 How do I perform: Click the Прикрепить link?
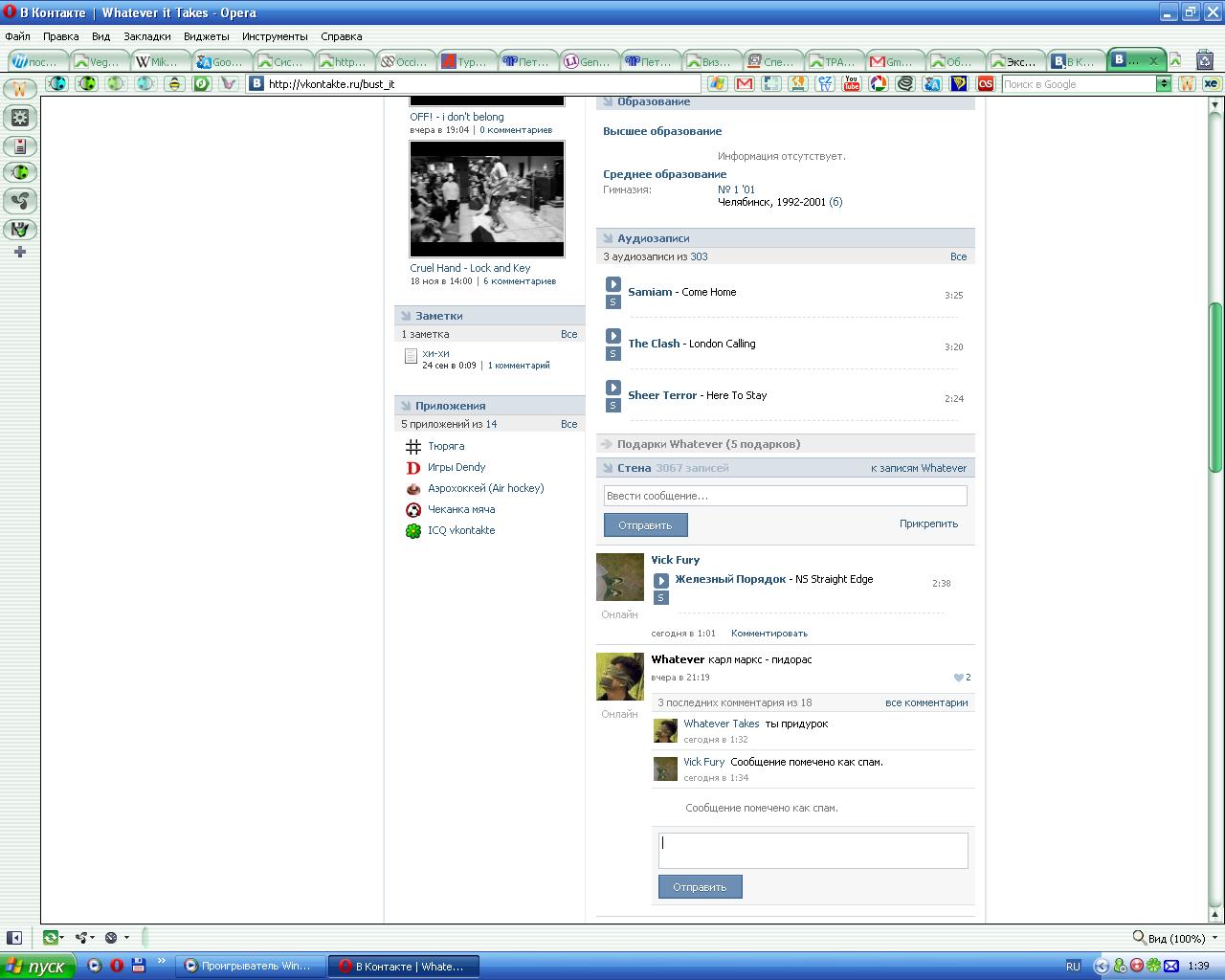click(x=928, y=523)
